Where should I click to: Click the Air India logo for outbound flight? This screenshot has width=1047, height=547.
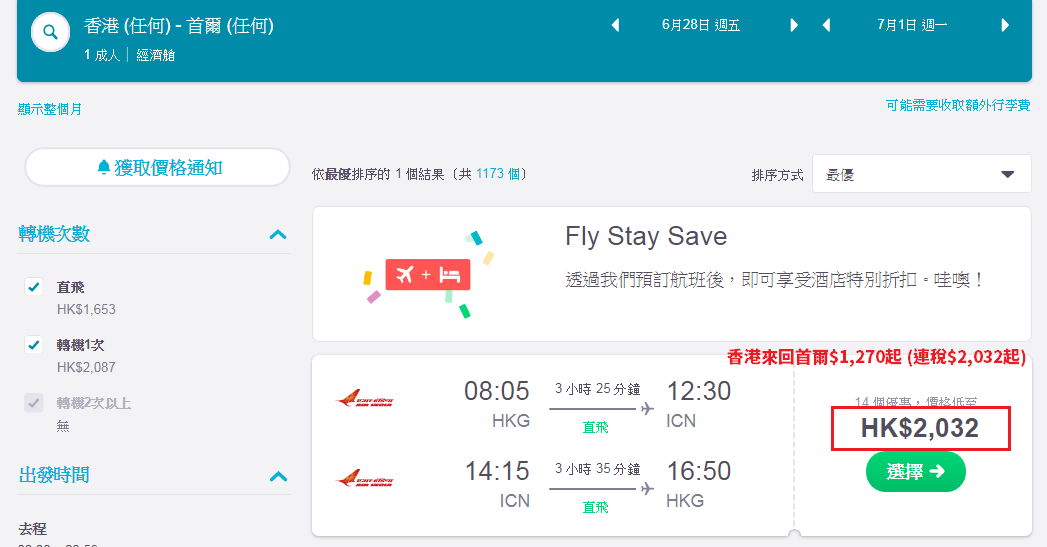pyautogui.click(x=365, y=399)
